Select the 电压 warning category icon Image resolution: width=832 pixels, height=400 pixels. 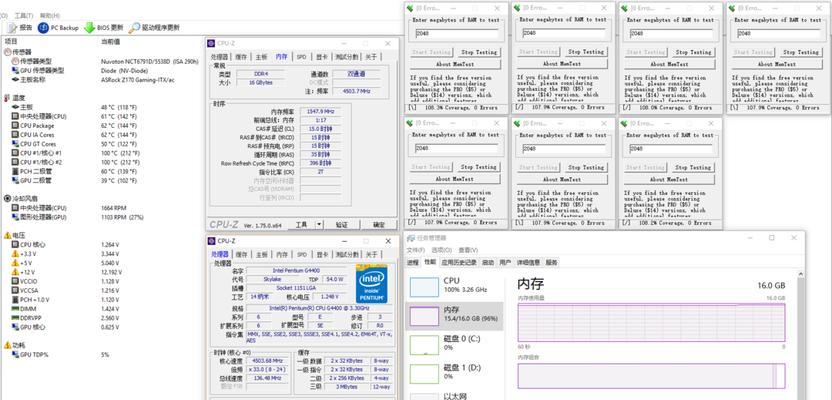7,235
